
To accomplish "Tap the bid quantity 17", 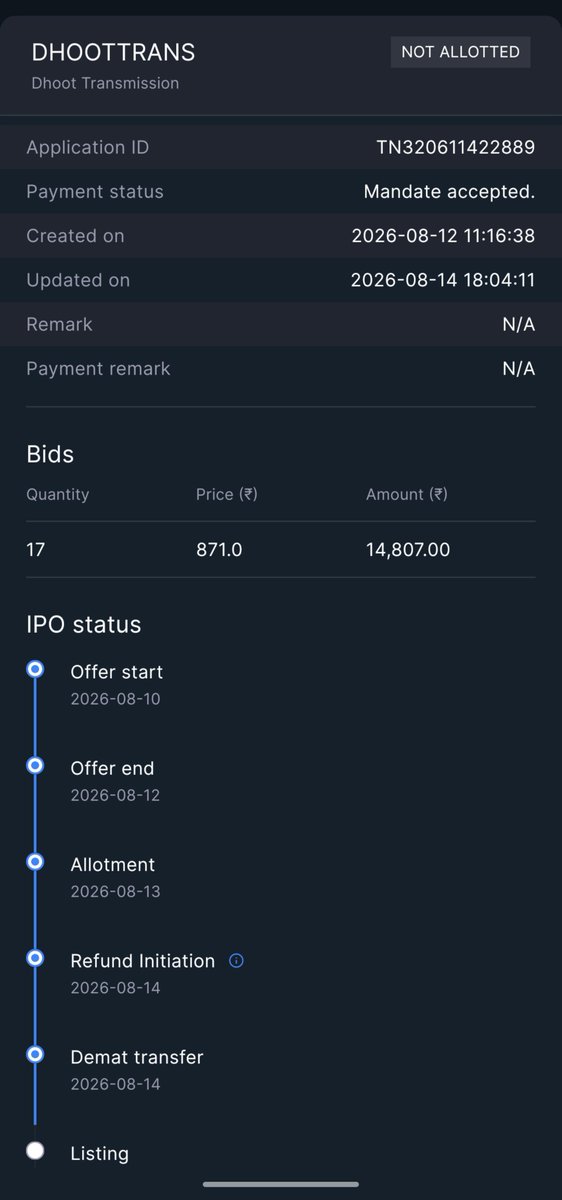I will (35, 549).
